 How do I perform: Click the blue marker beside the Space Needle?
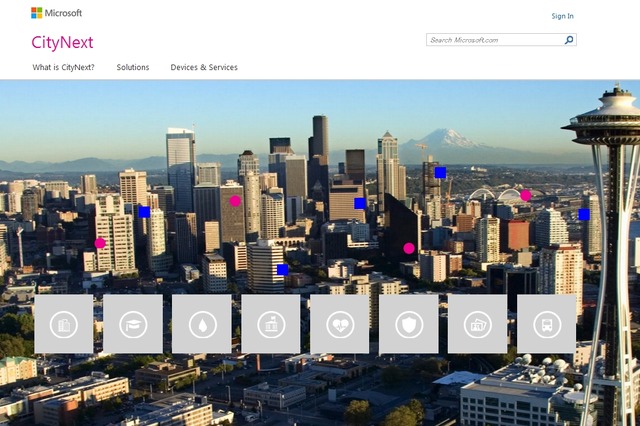(x=584, y=214)
